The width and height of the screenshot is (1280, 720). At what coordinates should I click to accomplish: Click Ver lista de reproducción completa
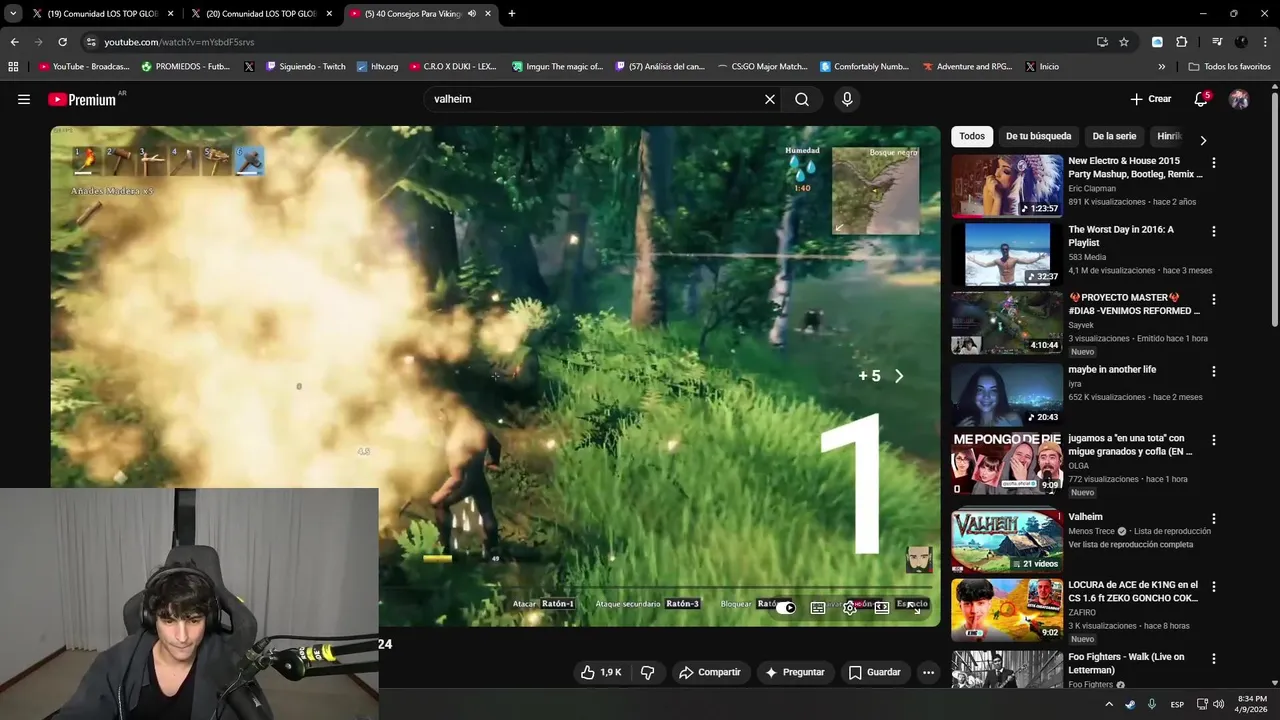click(x=1130, y=545)
